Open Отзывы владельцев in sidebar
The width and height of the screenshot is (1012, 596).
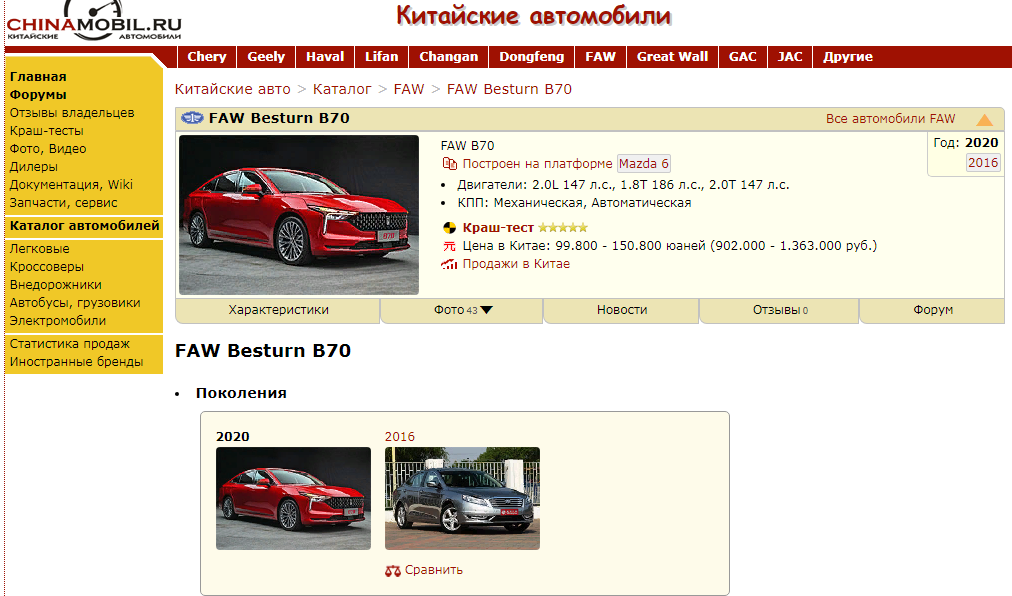pos(72,113)
